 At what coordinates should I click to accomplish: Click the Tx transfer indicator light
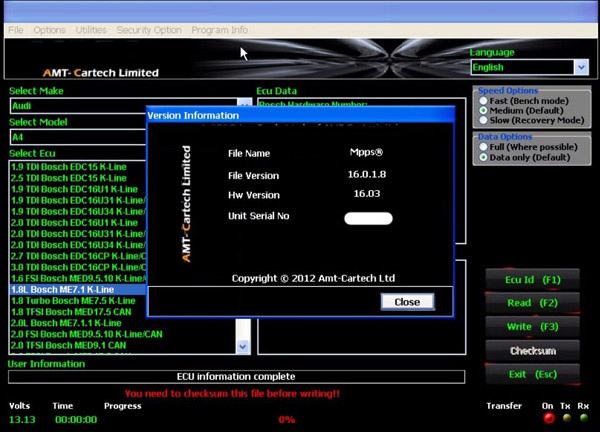(565, 420)
